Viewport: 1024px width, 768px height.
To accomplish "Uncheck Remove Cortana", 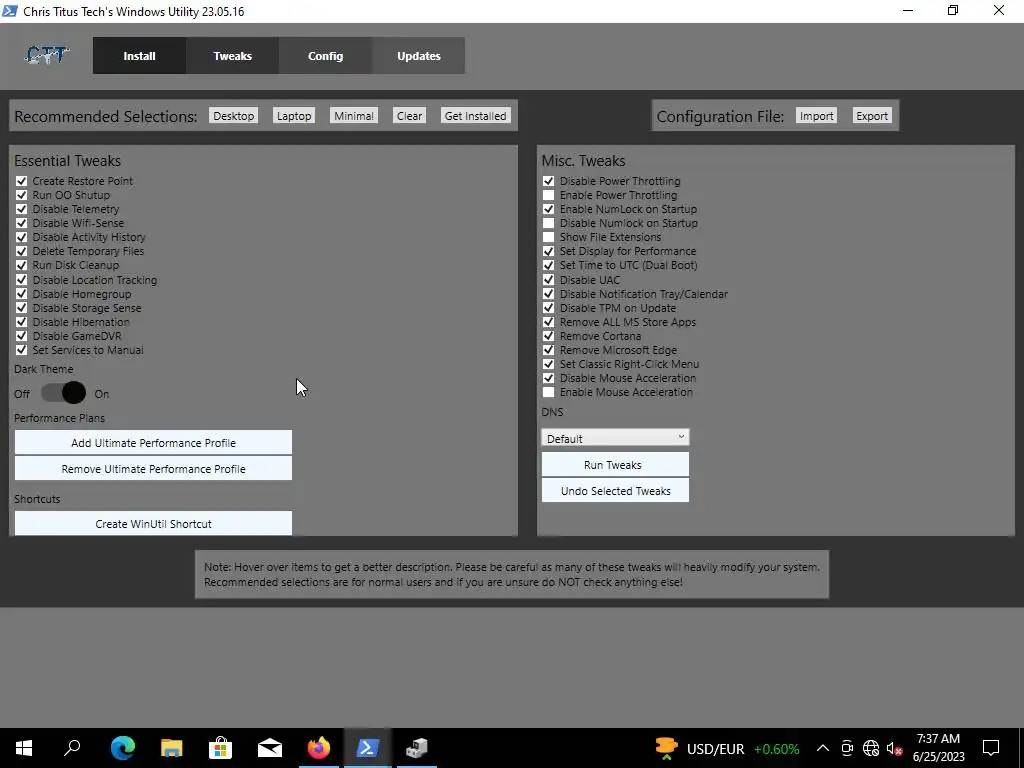I will 549,336.
